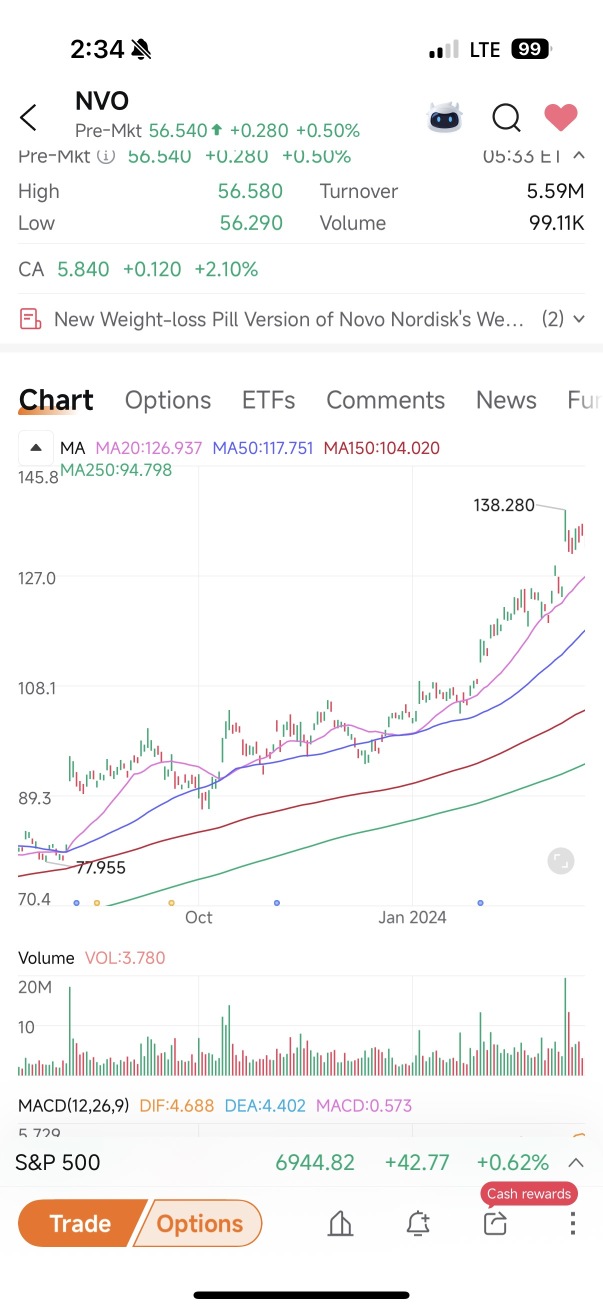Switch to the ETFs tab

click(268, 400)
